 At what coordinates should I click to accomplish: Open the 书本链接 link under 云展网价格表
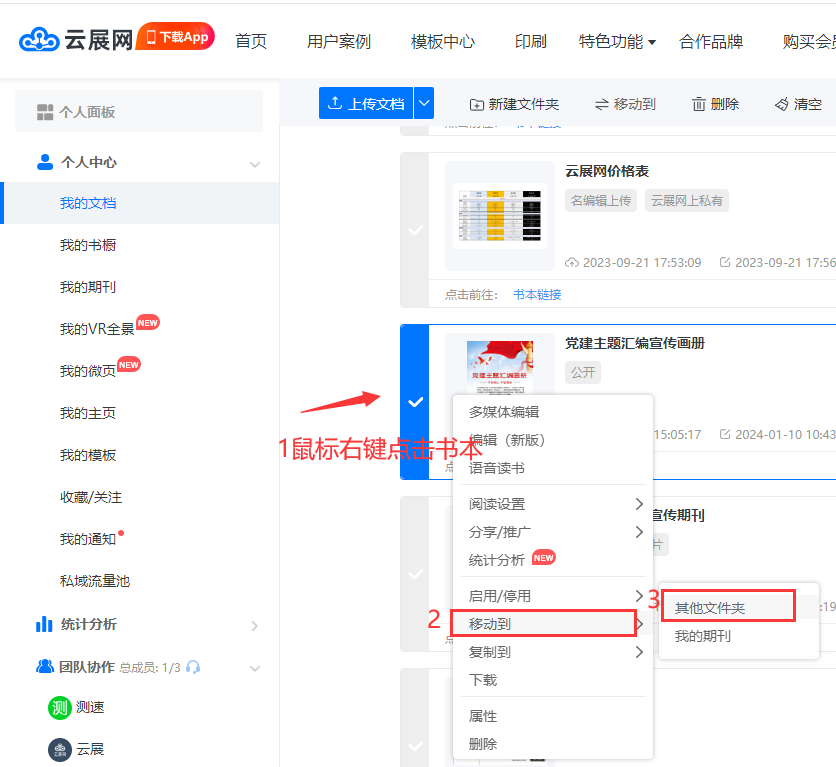(537, 294)
